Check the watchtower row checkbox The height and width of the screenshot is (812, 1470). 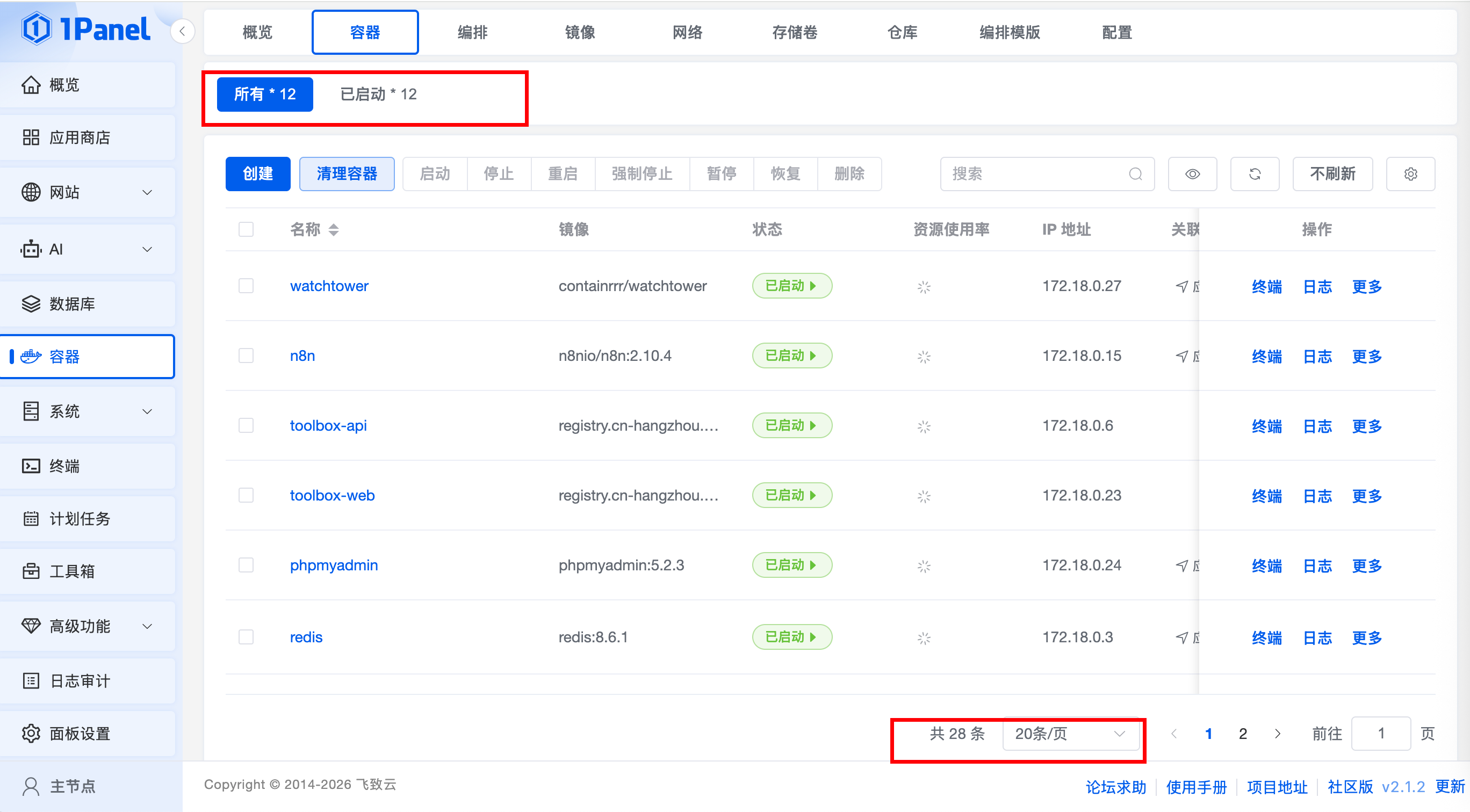(246, 286)
